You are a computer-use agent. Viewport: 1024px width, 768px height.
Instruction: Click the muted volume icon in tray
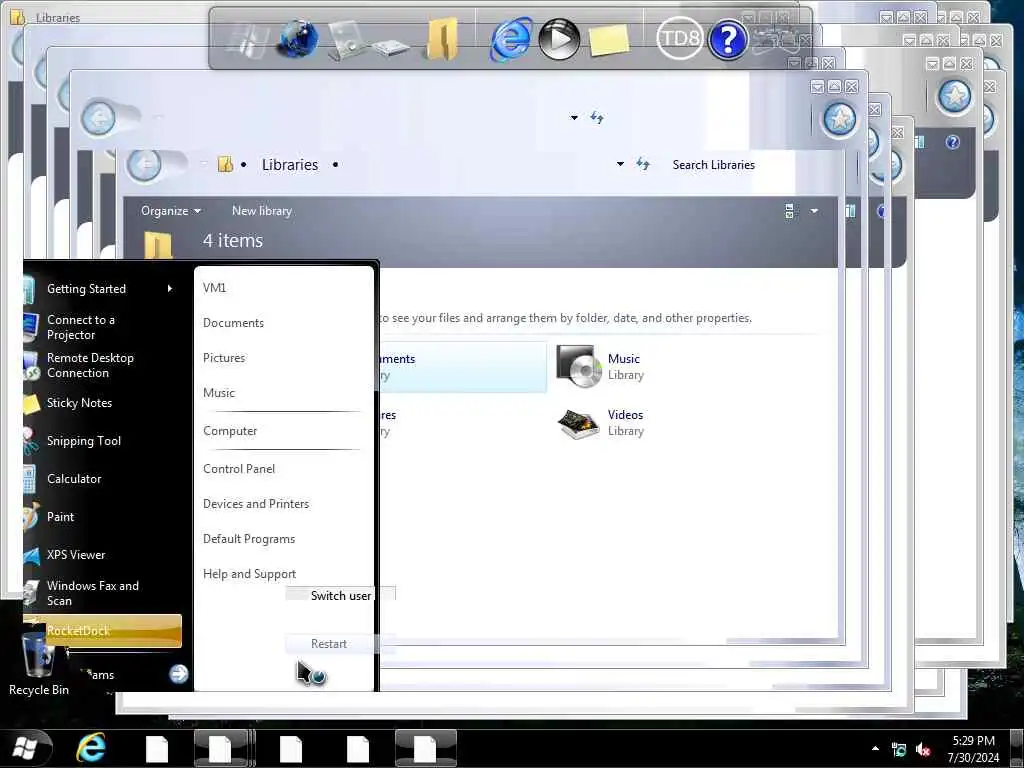923,750
